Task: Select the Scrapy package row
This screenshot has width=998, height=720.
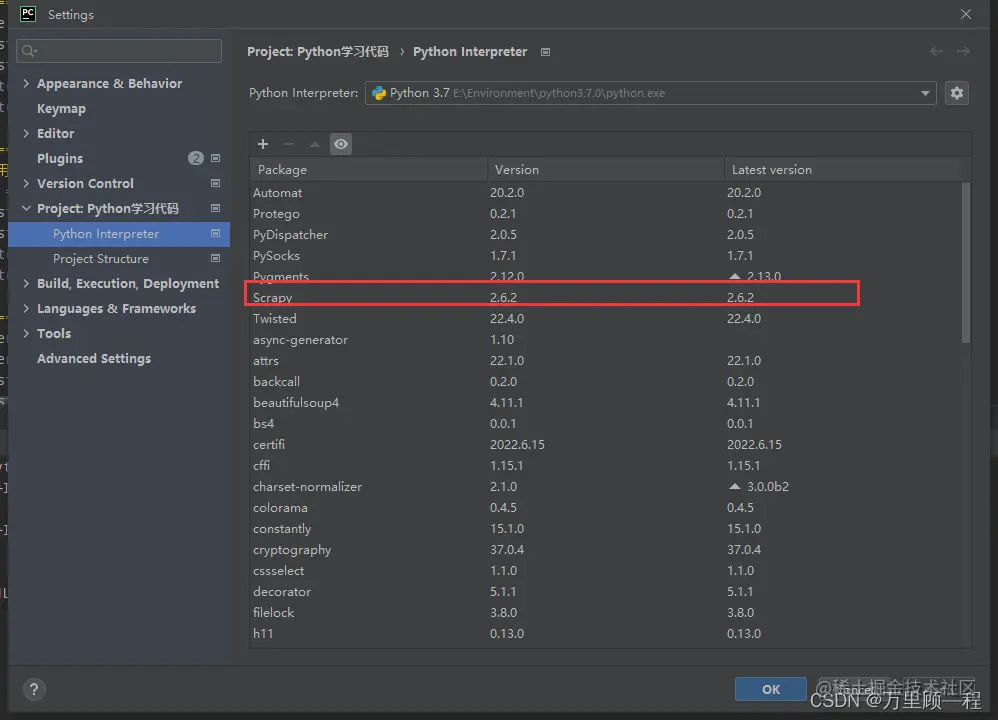Action: tap(605, 297)
